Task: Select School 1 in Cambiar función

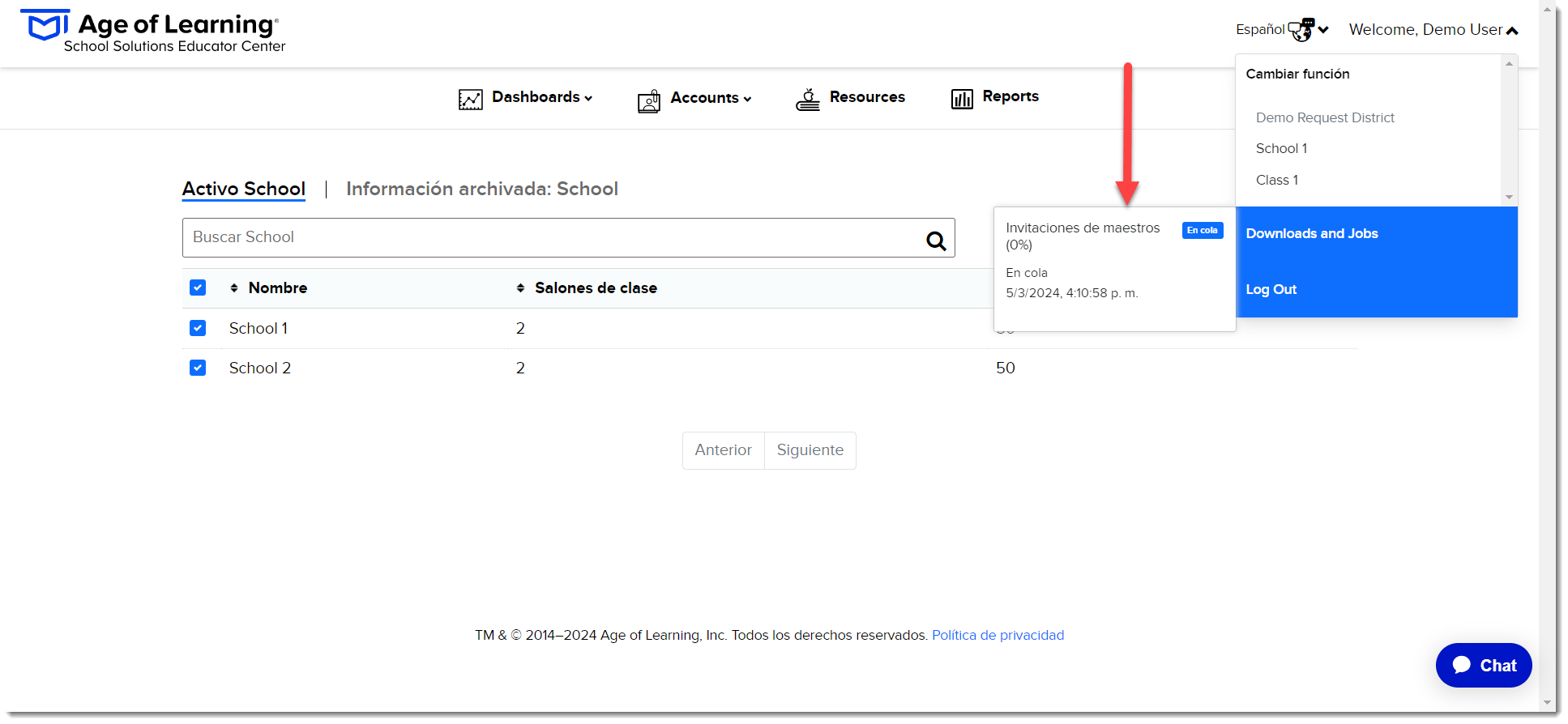Action: (1281, 148)
